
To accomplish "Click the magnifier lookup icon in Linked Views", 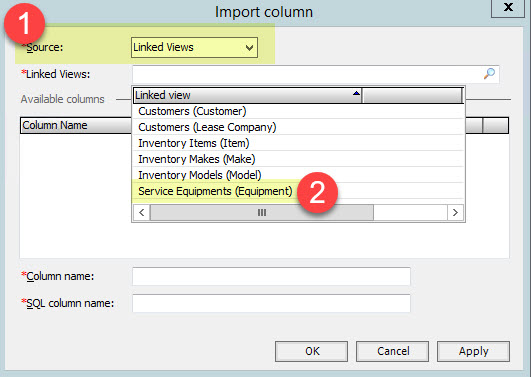I will [489, 74].
